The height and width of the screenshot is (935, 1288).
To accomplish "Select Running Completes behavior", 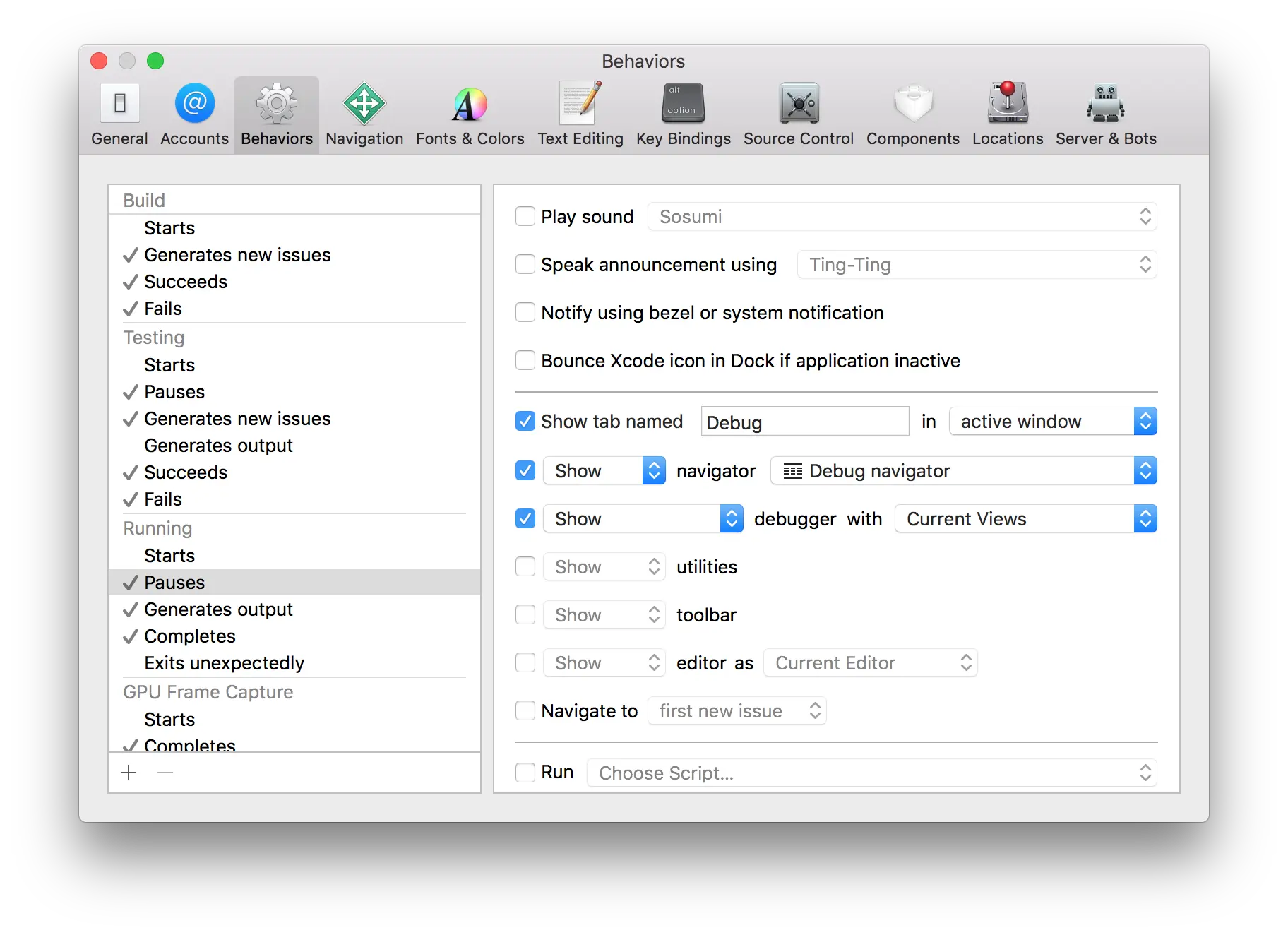I will (x=294, y=636).
